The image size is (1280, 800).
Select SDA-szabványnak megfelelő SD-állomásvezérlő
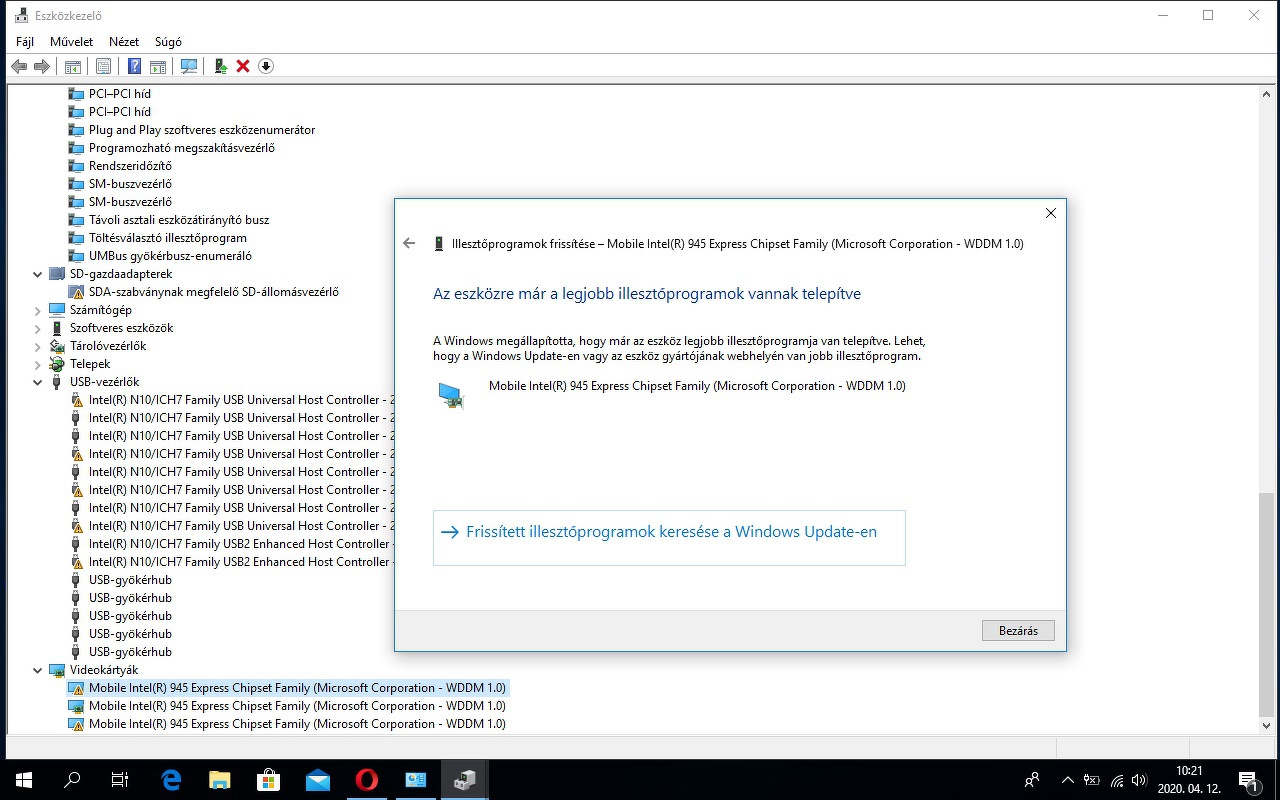click(214, 292)
